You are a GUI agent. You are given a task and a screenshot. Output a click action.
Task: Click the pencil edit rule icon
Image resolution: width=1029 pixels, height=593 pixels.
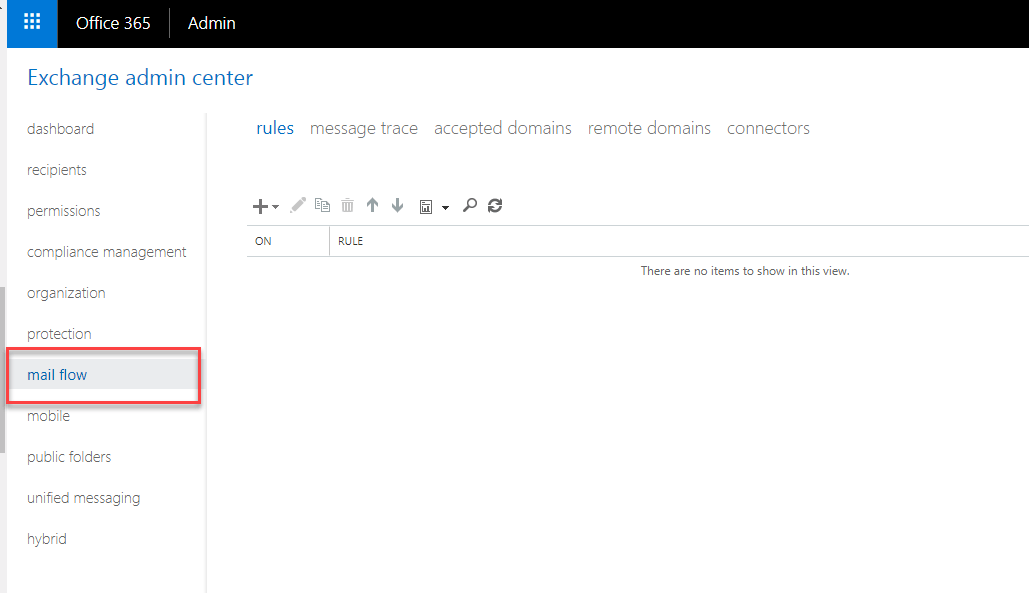pos(297,205)
